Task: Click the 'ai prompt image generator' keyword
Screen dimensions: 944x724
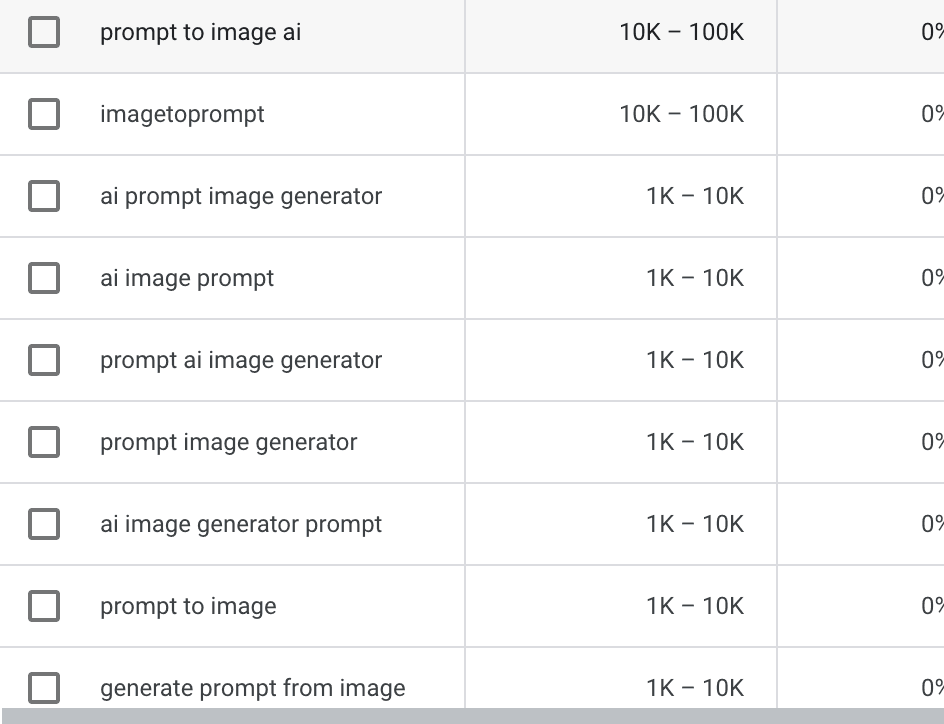Action: [241, 196]
